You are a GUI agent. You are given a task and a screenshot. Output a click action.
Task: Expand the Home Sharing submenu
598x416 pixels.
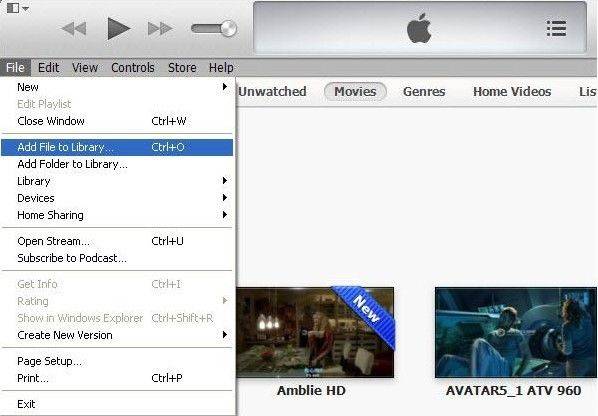(117, 215)
